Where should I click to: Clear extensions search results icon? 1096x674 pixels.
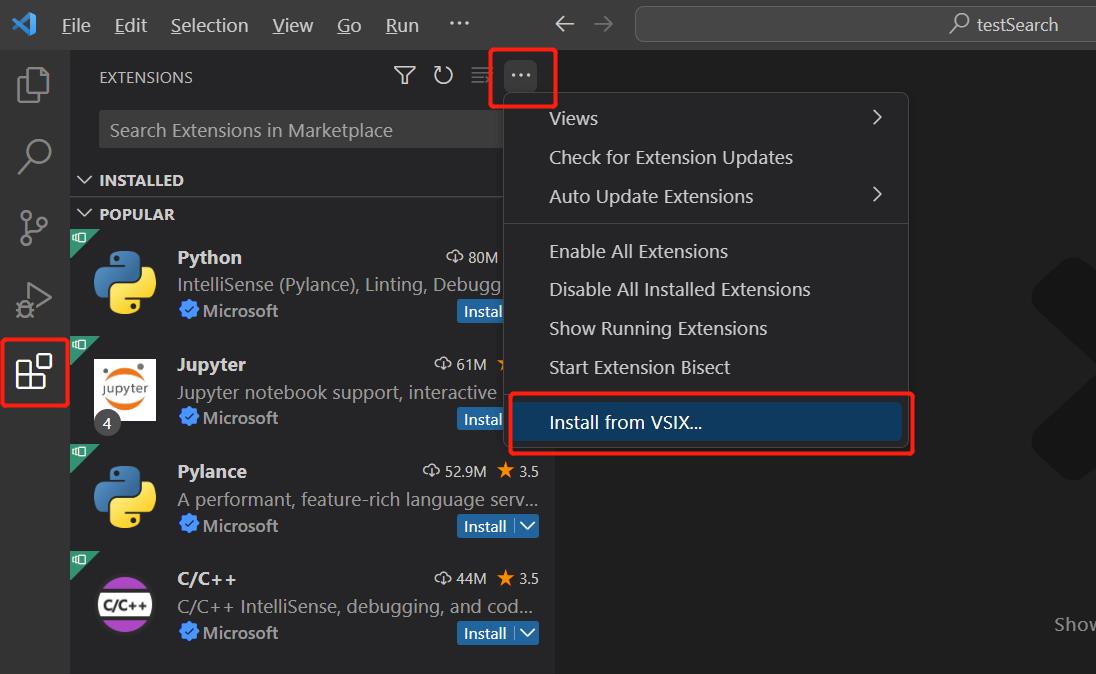coord(481,75)
